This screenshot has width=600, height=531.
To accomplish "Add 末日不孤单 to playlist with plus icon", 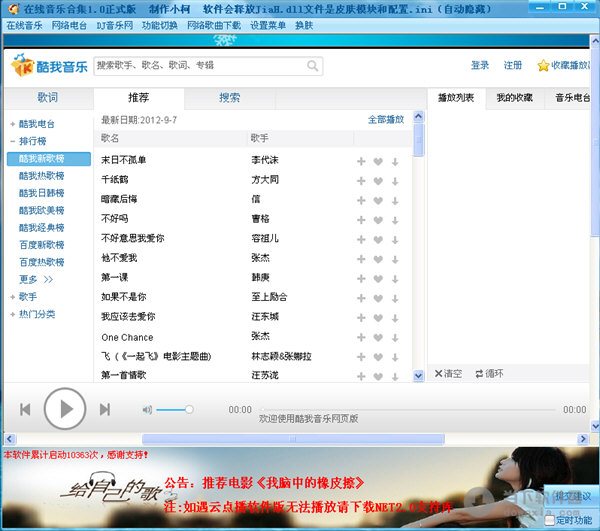I will point(361,161).
